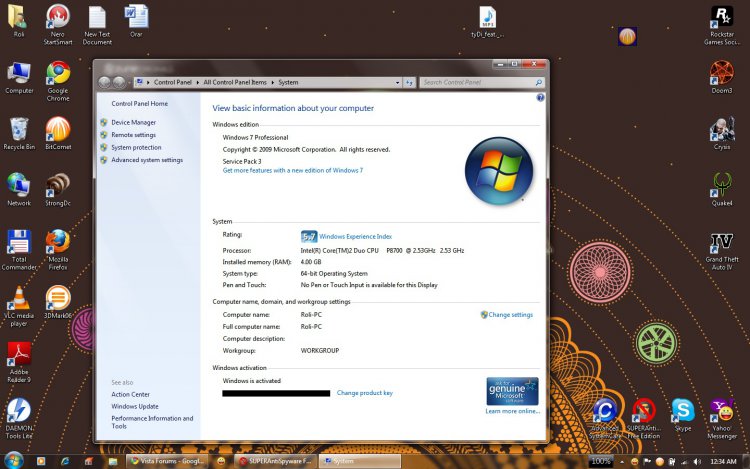Switch to SUPERAntiSpyware taskbar button
The height and width of the screenshot is (469, 750).
(x=276, y=461)
